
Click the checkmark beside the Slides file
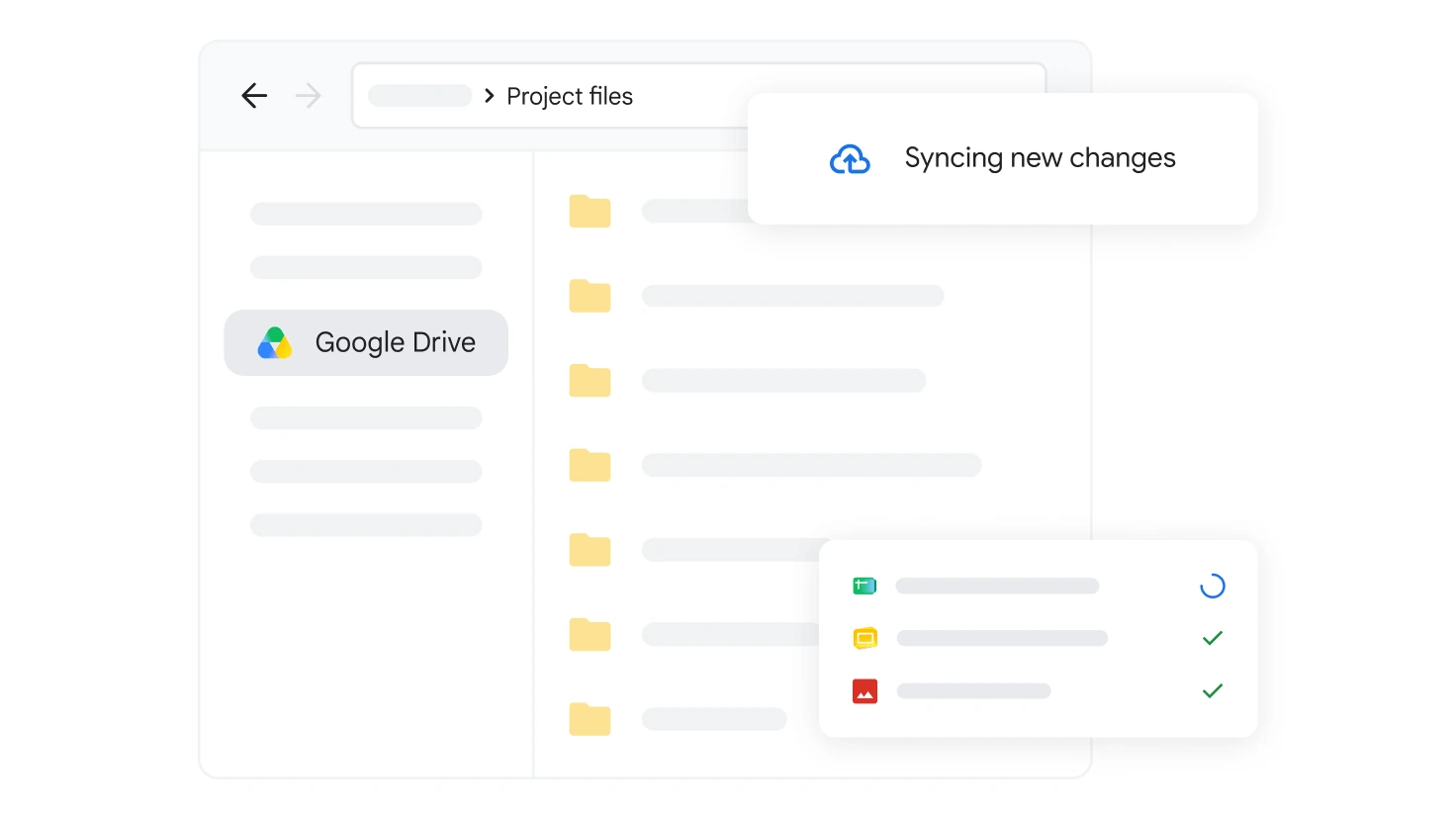pyautogui.click(x=1213, y=638)
